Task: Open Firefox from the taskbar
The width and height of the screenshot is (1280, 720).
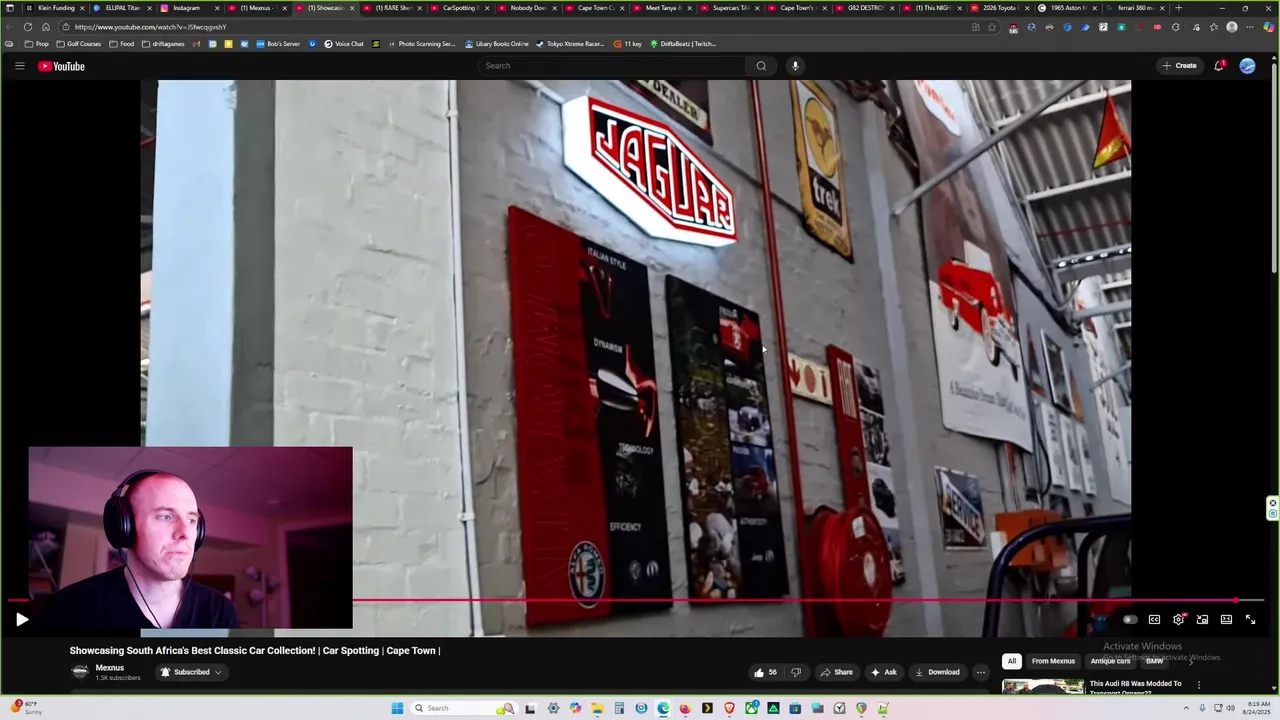Action: click(685, 709)
